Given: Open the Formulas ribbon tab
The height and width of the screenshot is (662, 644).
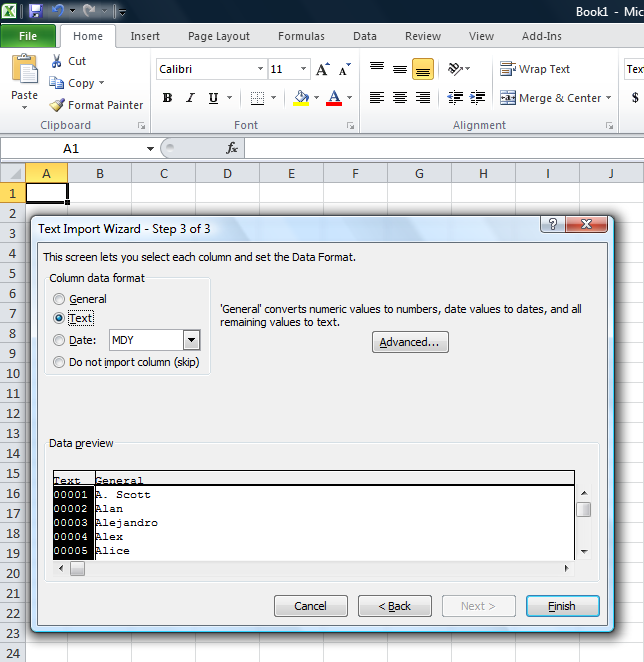Looking at the screenshot, I should (x=301, y=36).
